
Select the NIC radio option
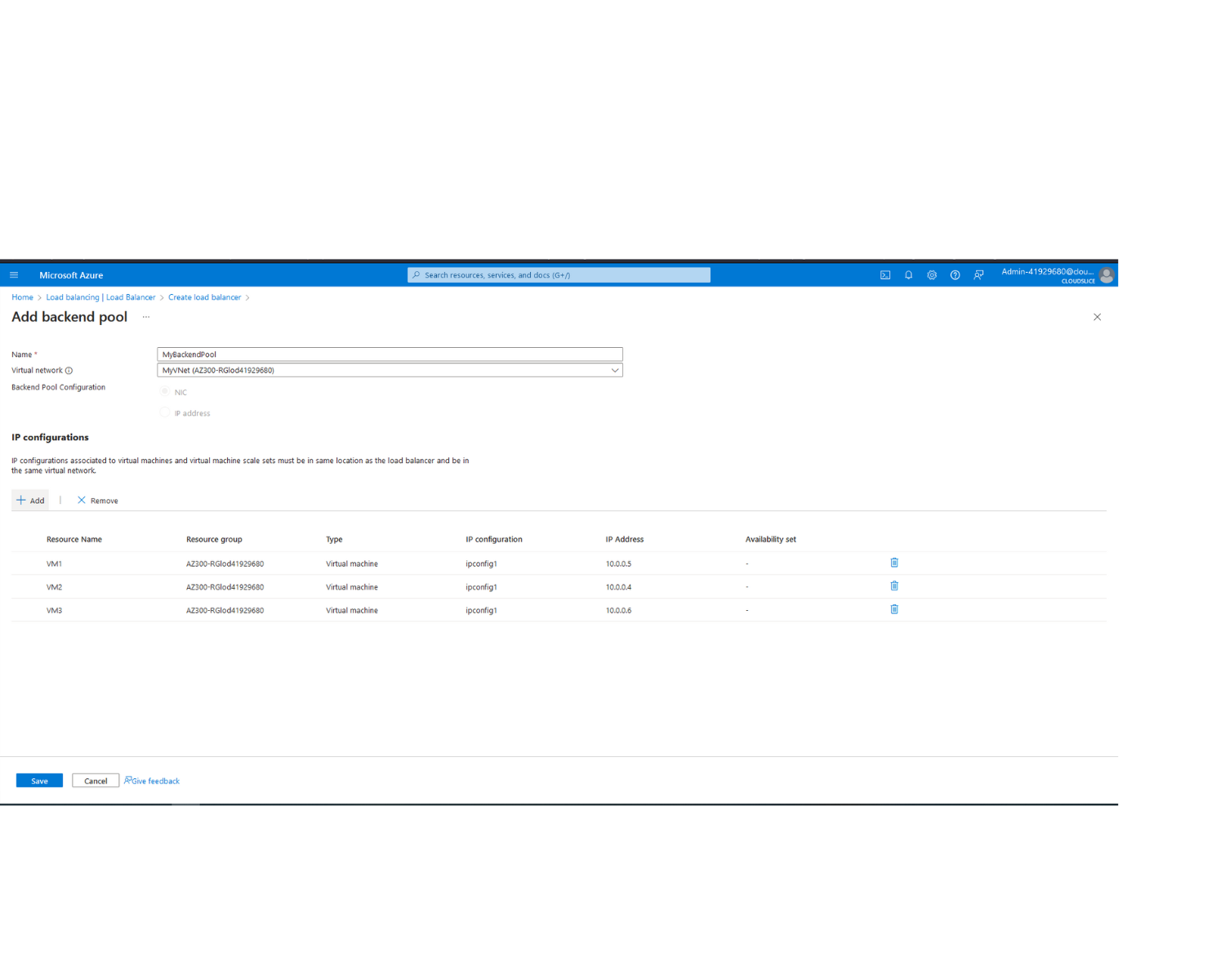point(165,391)
